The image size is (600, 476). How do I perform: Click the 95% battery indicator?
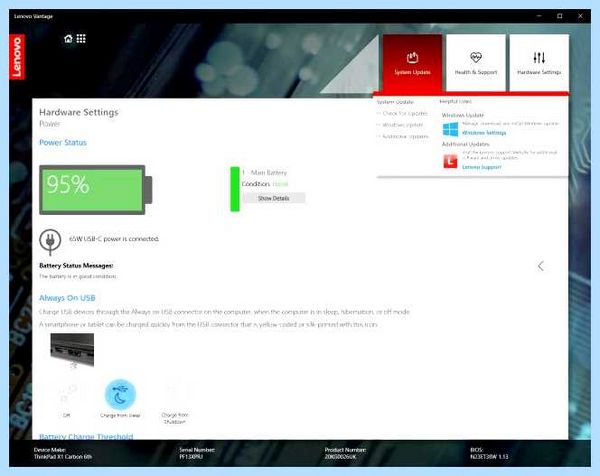[x=96, y=190]
